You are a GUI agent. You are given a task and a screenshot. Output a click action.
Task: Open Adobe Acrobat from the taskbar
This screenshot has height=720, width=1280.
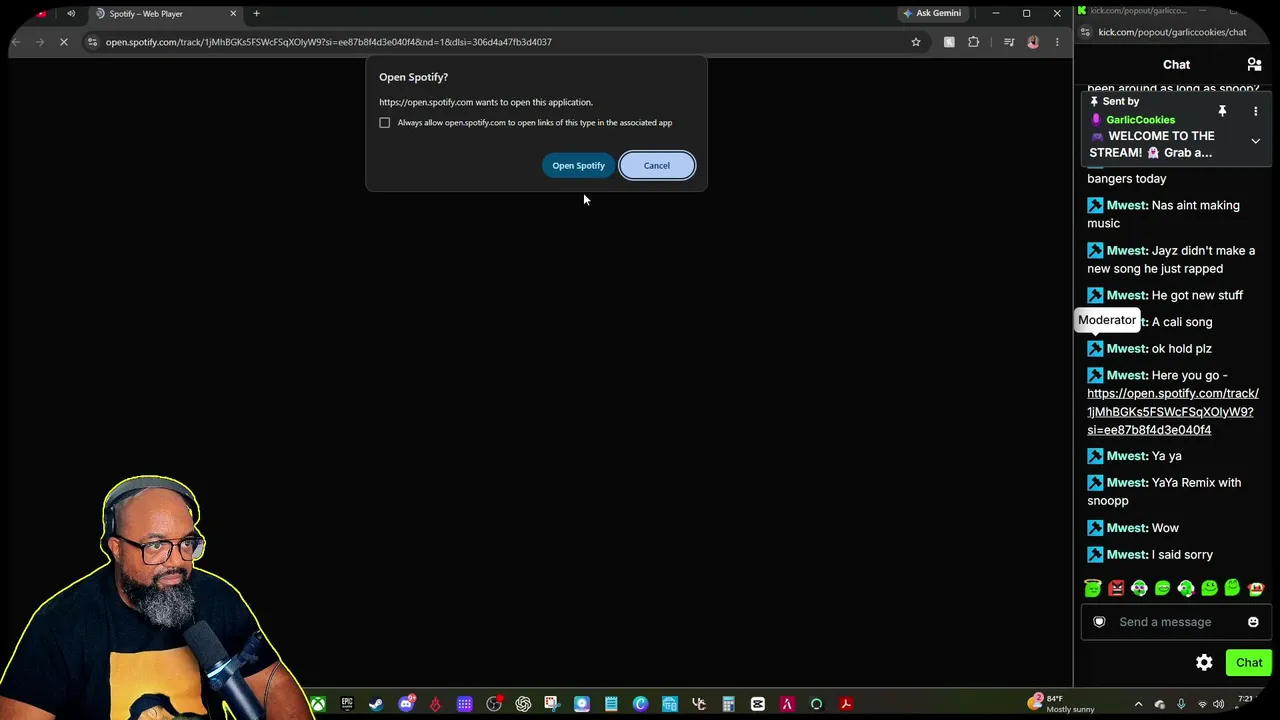846,704
